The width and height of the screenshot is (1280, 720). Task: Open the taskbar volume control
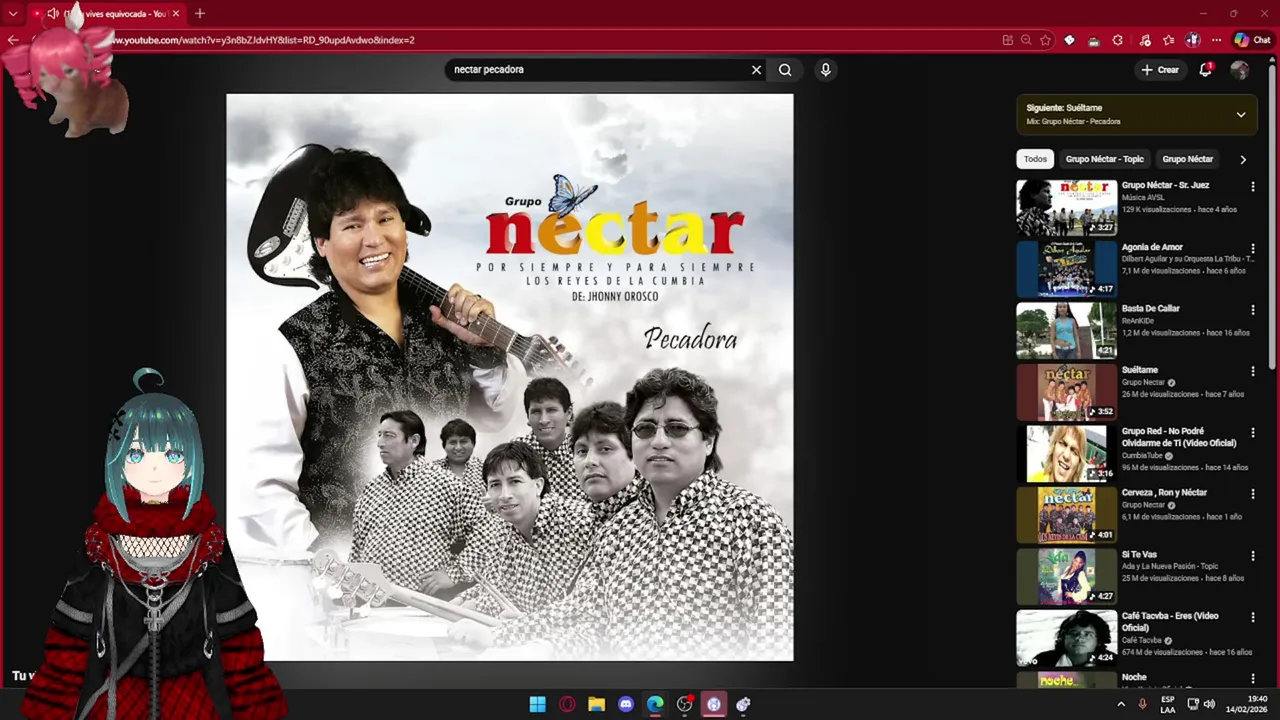click(1209, 704)
